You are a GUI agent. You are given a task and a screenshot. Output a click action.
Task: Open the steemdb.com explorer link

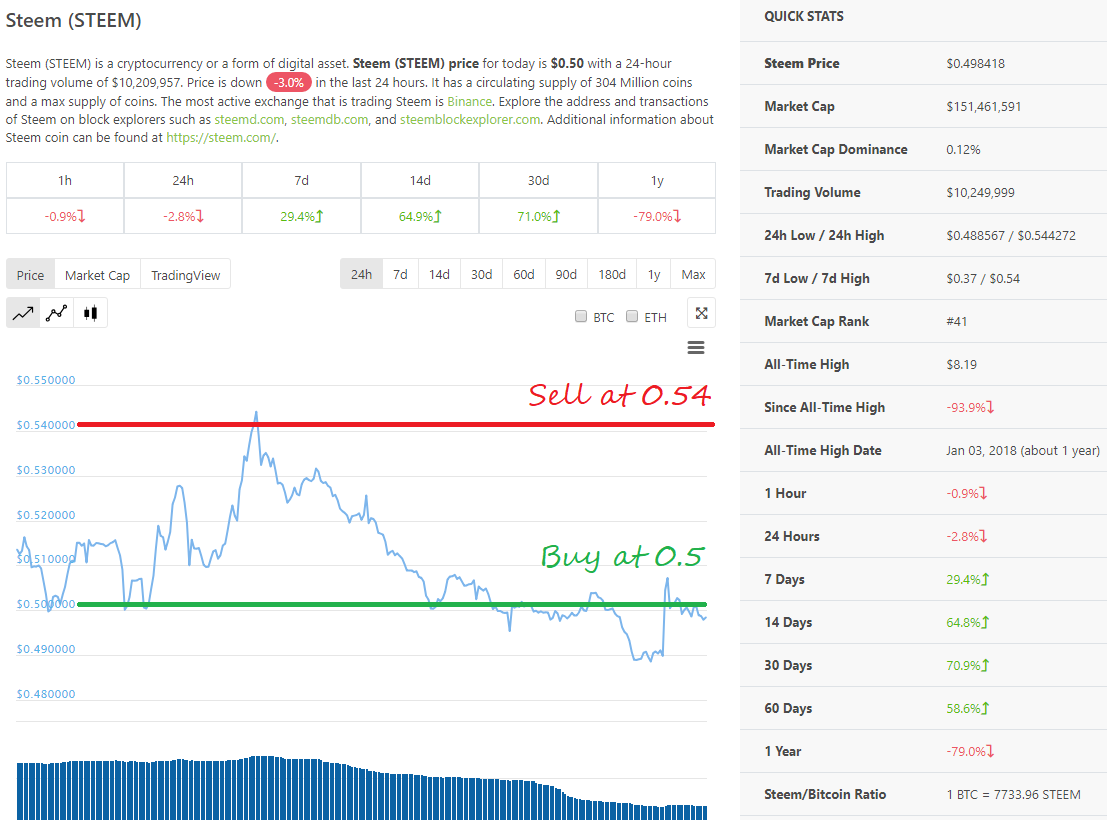(330, 119)
